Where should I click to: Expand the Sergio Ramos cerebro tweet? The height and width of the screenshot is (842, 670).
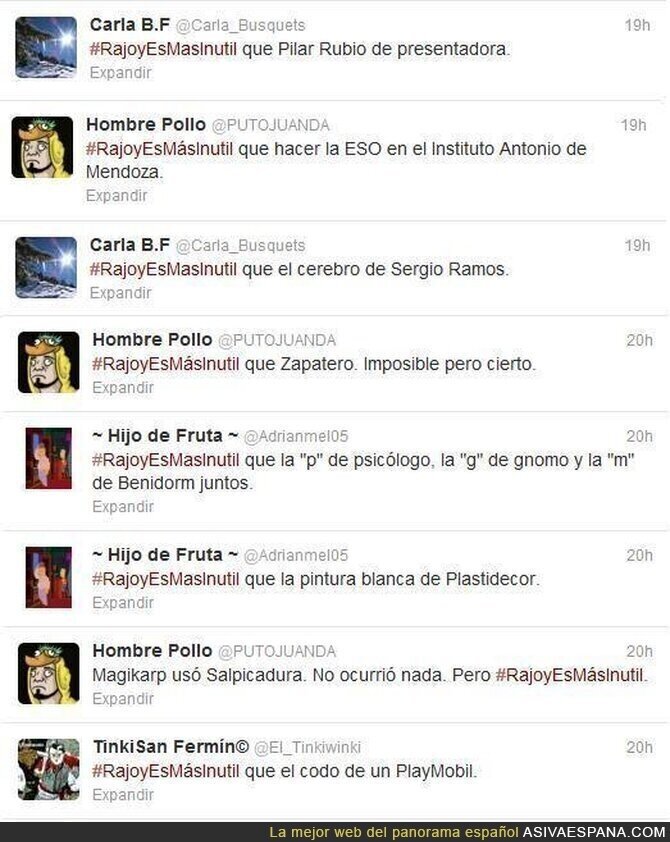(121, 293)
